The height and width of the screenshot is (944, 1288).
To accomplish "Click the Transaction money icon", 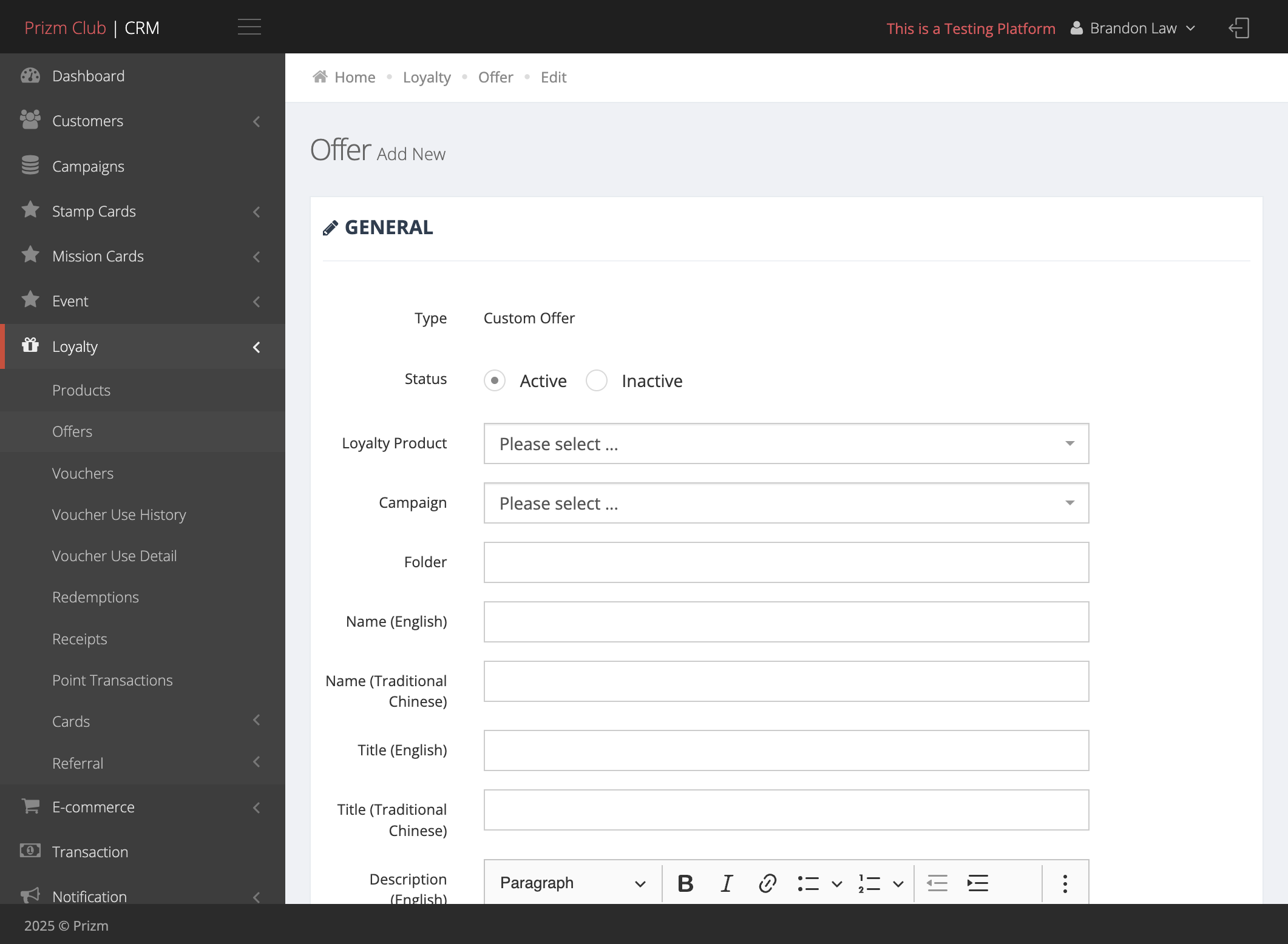I will point(30,851).
